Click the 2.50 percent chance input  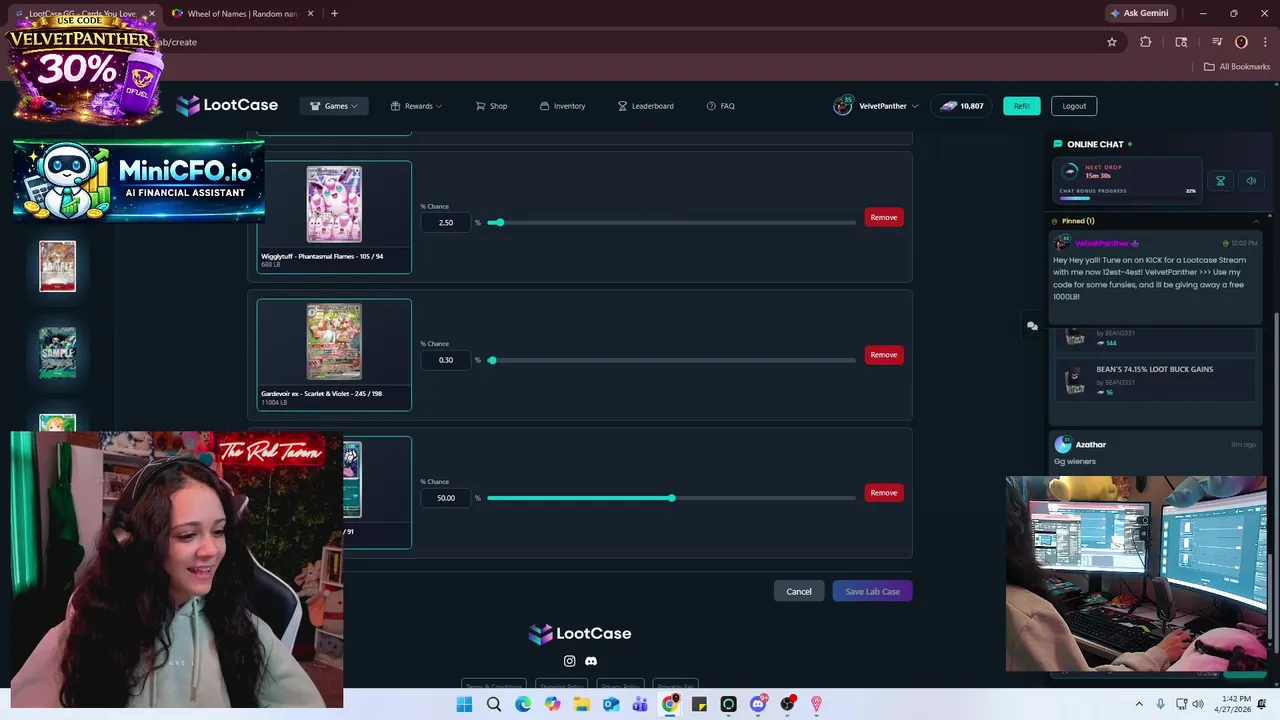(446, 222)
